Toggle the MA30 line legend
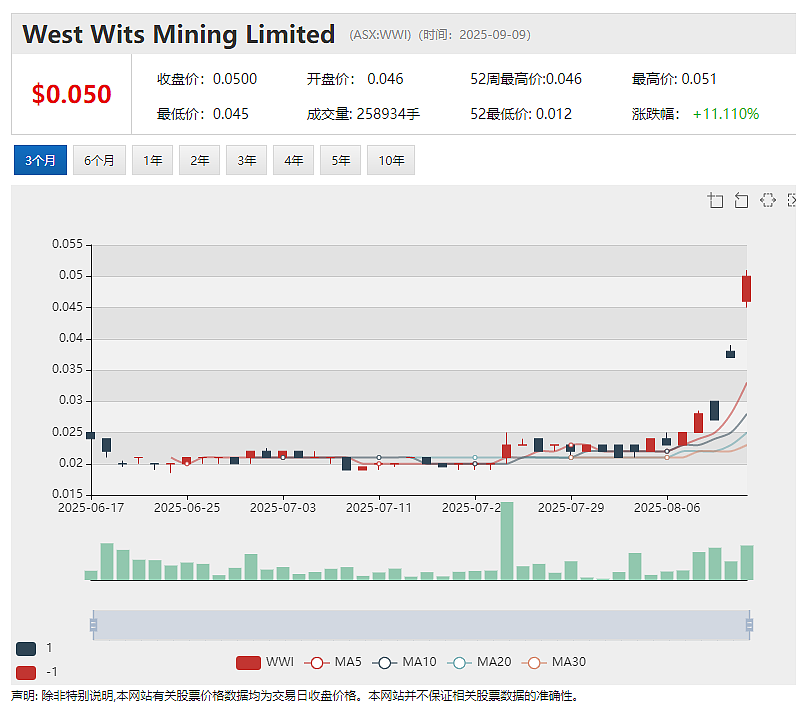 [554, 662]
